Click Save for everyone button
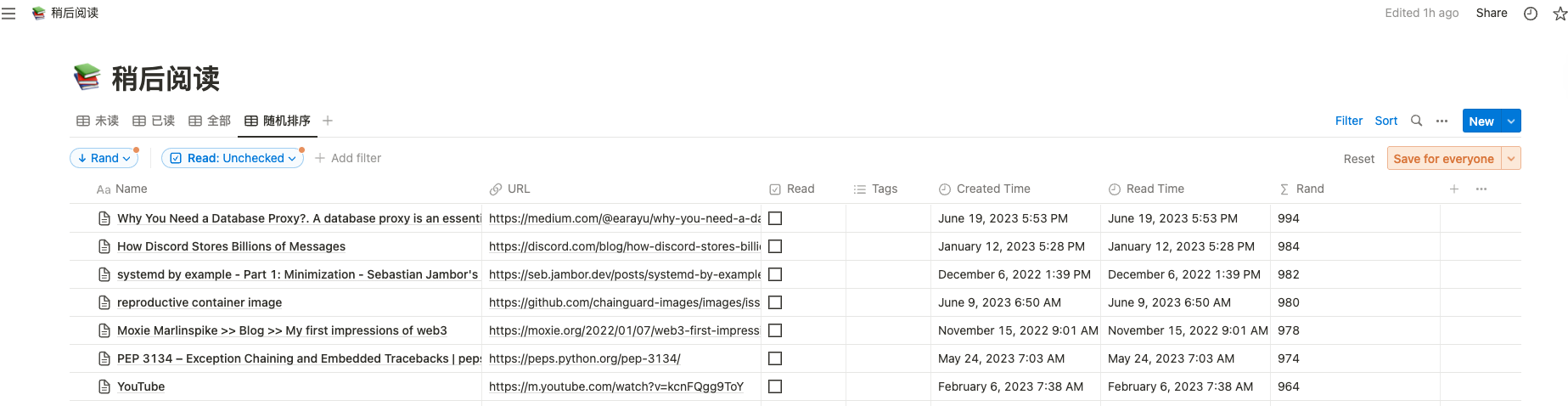This screenshot has height=406, width=1568. coord(1443,159)
